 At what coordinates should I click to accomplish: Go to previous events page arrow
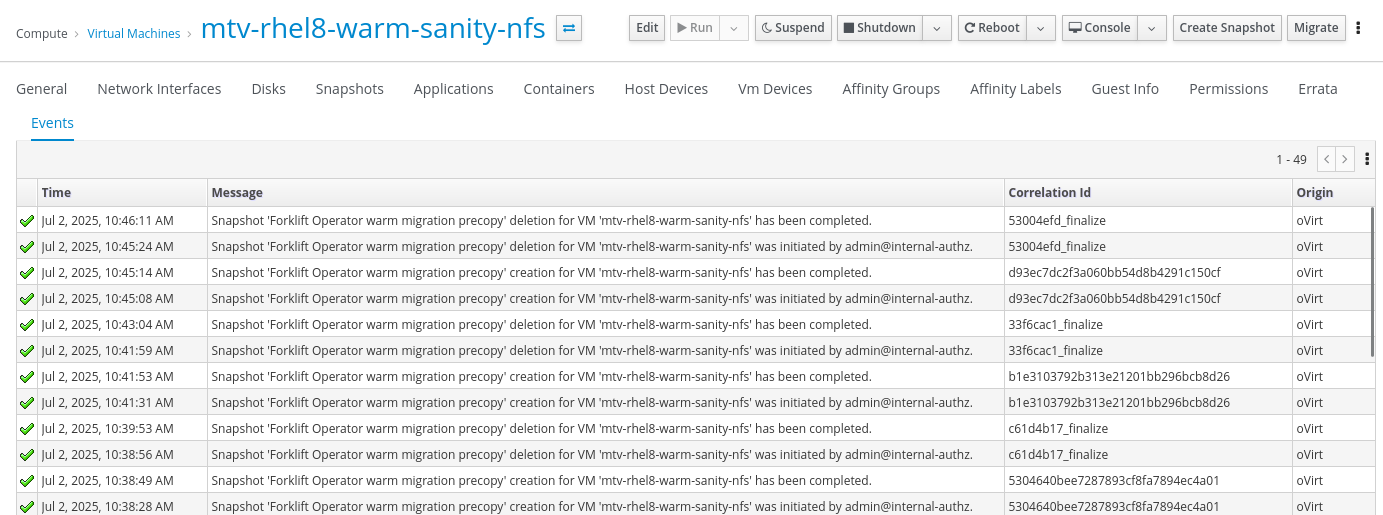(1327, 159)
